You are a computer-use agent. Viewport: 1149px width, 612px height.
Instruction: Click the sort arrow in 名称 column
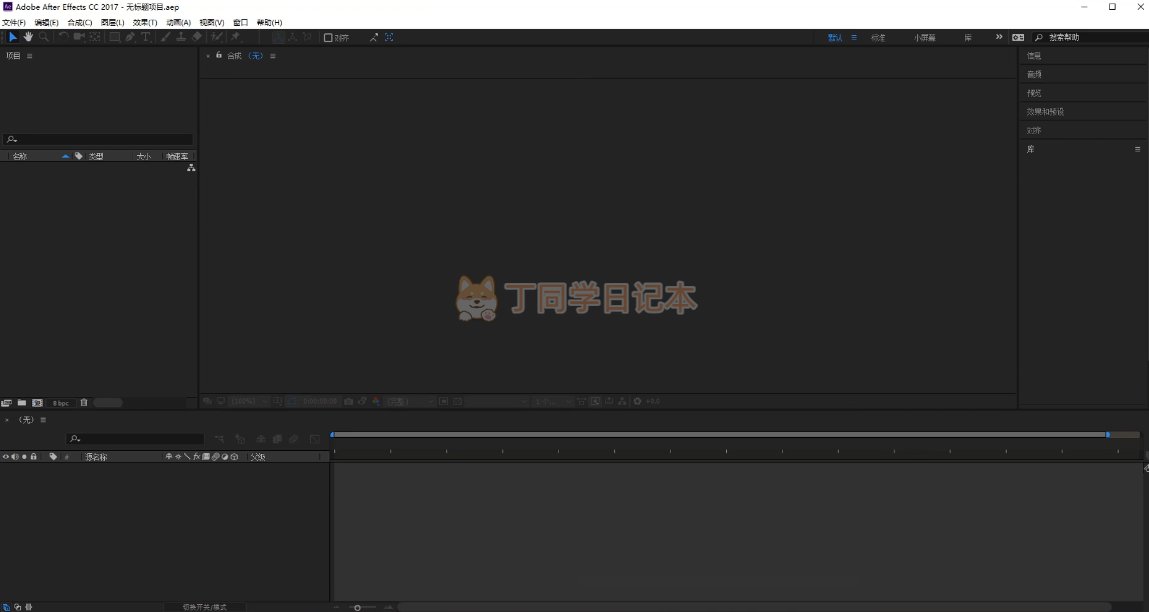pos(65,156)
